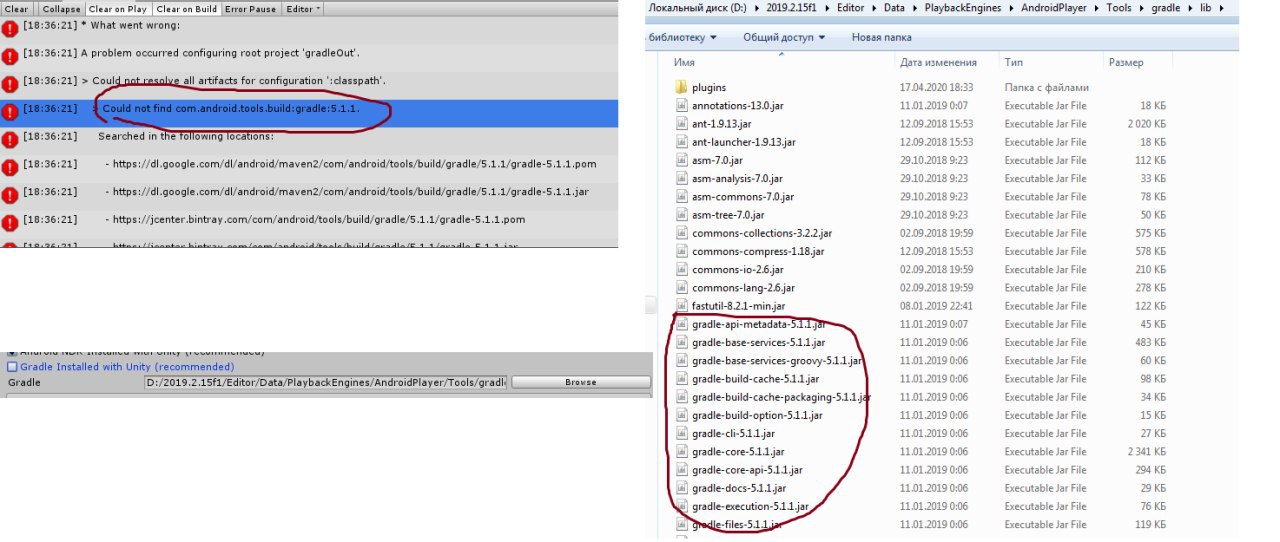Click jar icon of asm-commons-7.0.jar

tap(682, 197)
